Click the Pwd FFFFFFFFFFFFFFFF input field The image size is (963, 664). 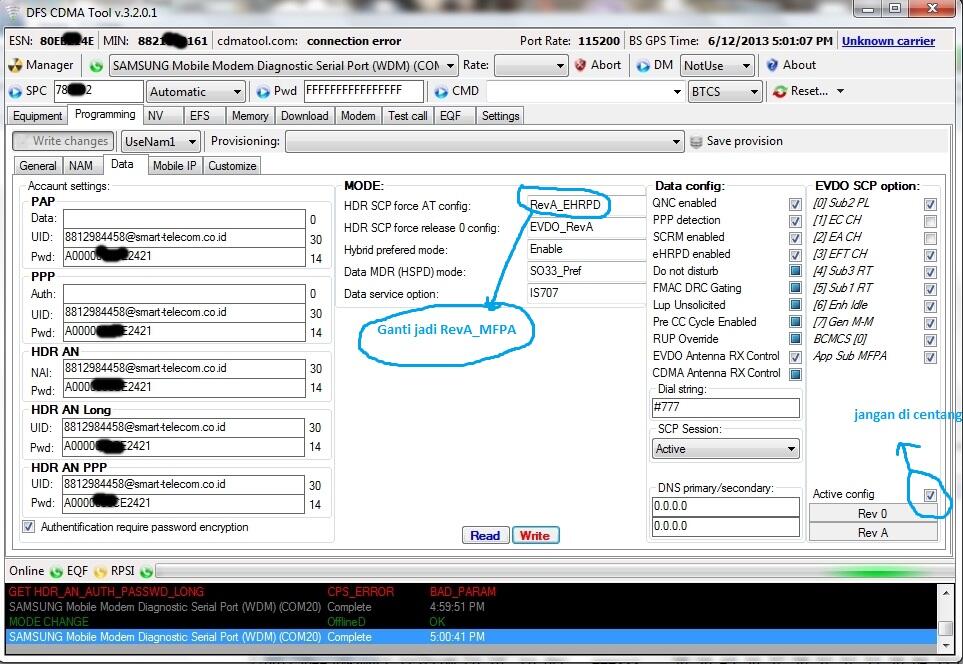coord(364,91)
